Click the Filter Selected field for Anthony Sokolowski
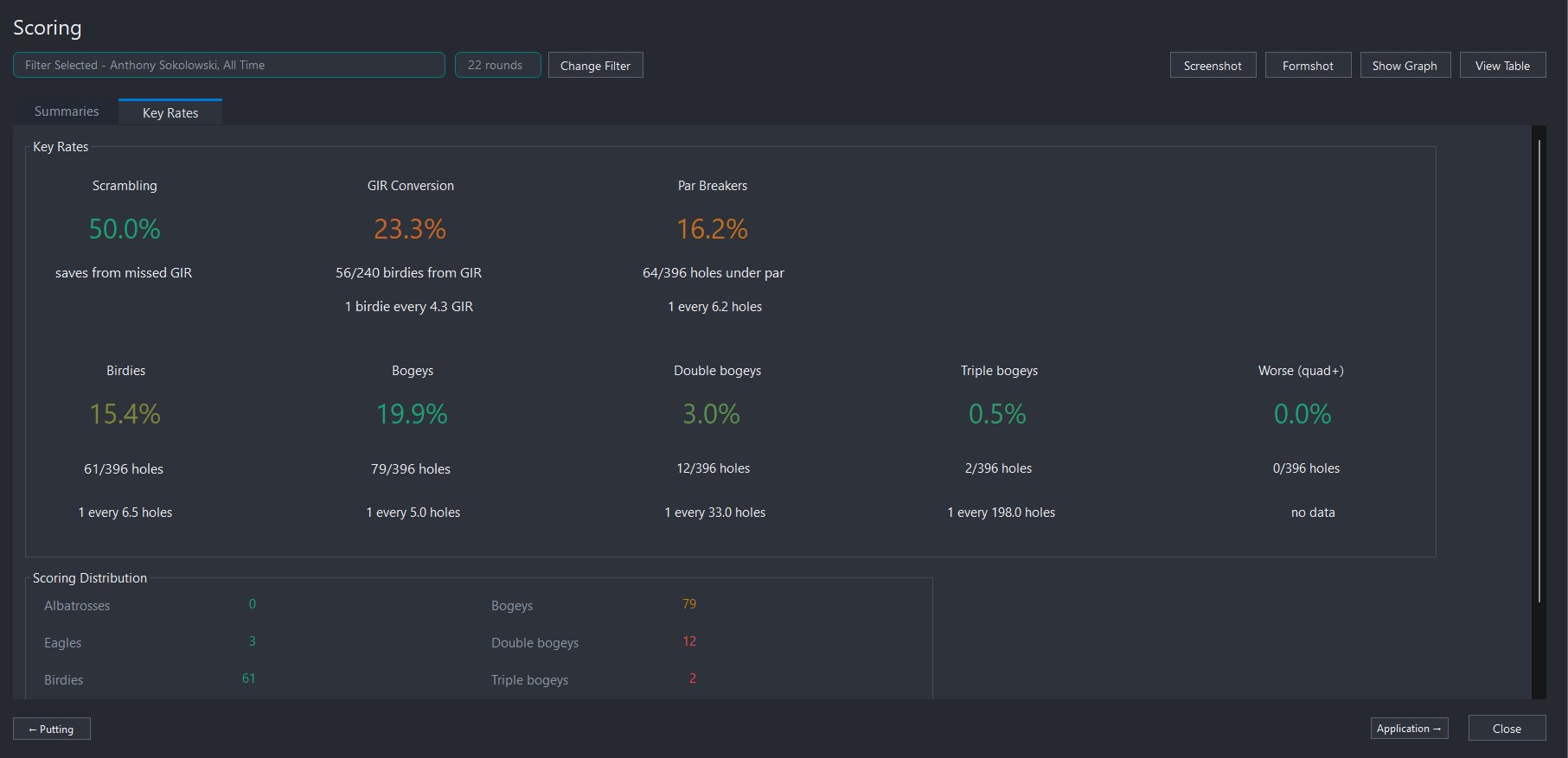This screenshot has width=1568, height=758. click(229, 65)
